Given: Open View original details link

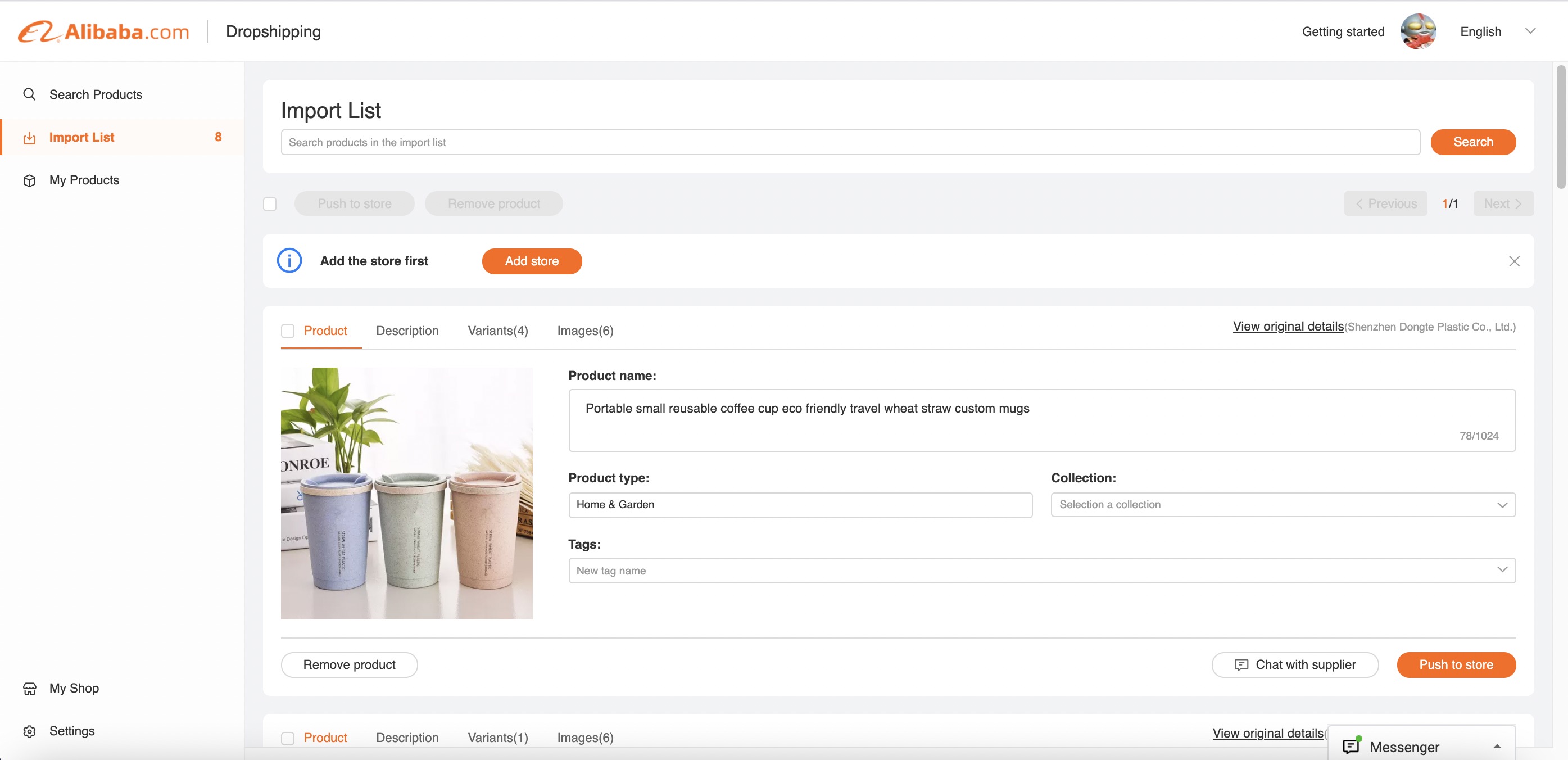Looking at the screenshot, I should (x=1288, y=327).
